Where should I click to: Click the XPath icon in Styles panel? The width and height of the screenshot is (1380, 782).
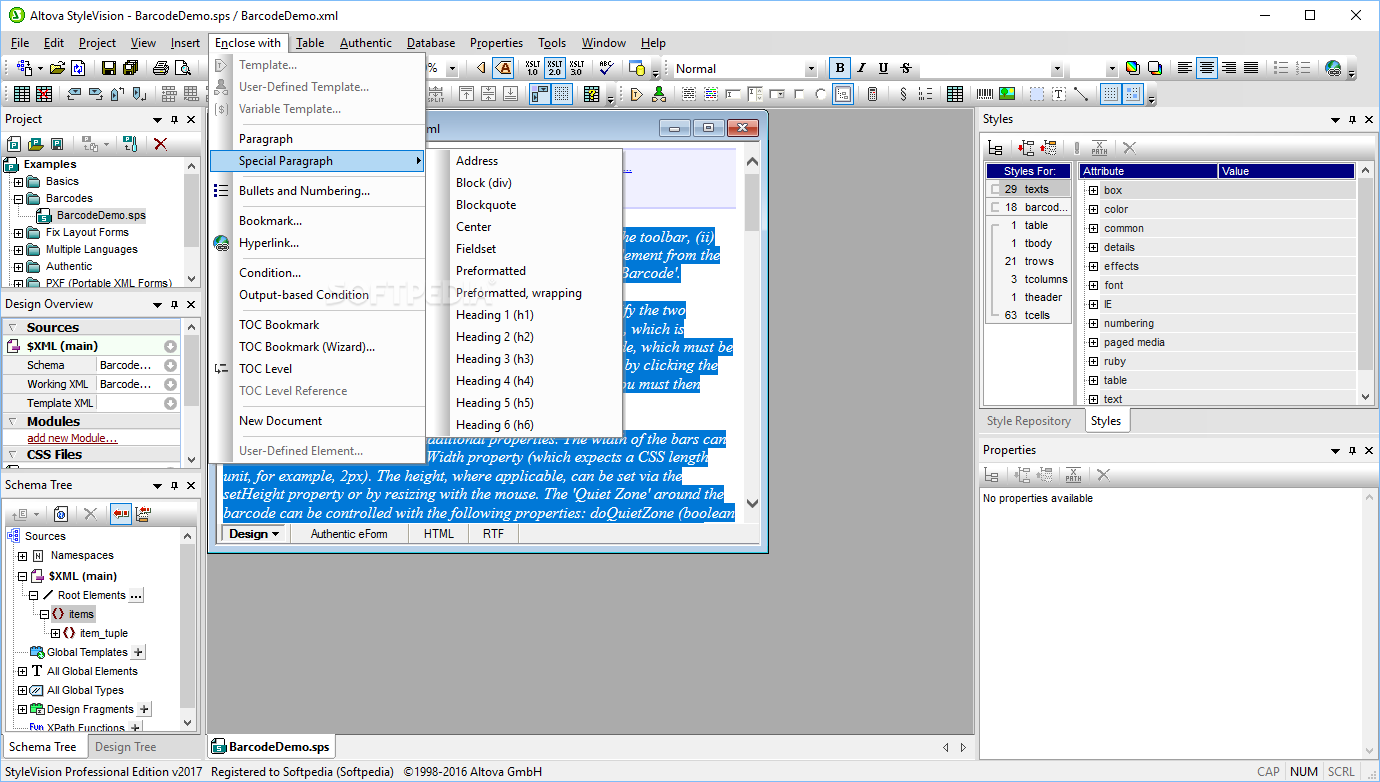coord(1099,148)
